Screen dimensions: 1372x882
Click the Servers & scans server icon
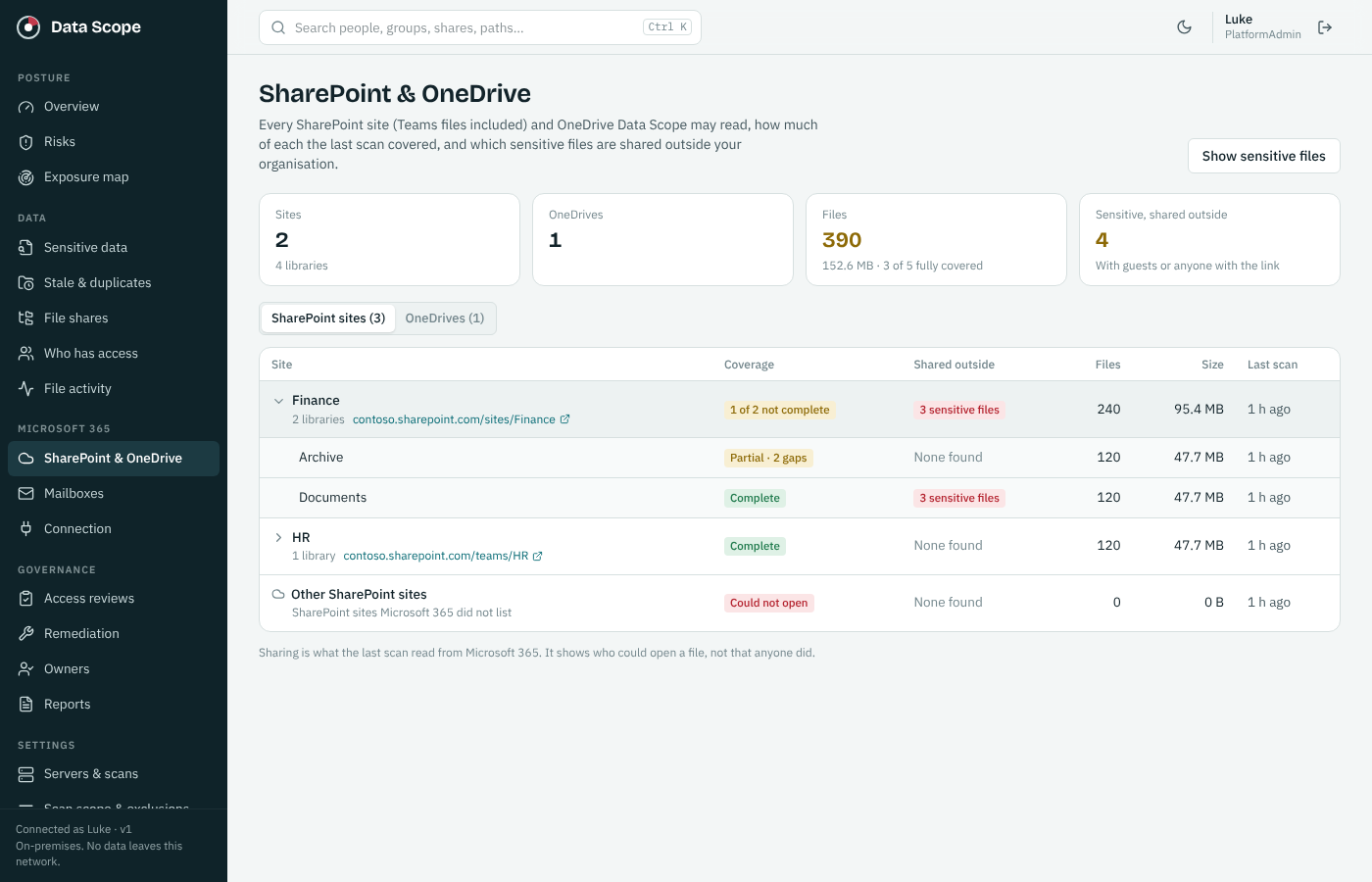[26, 774]
